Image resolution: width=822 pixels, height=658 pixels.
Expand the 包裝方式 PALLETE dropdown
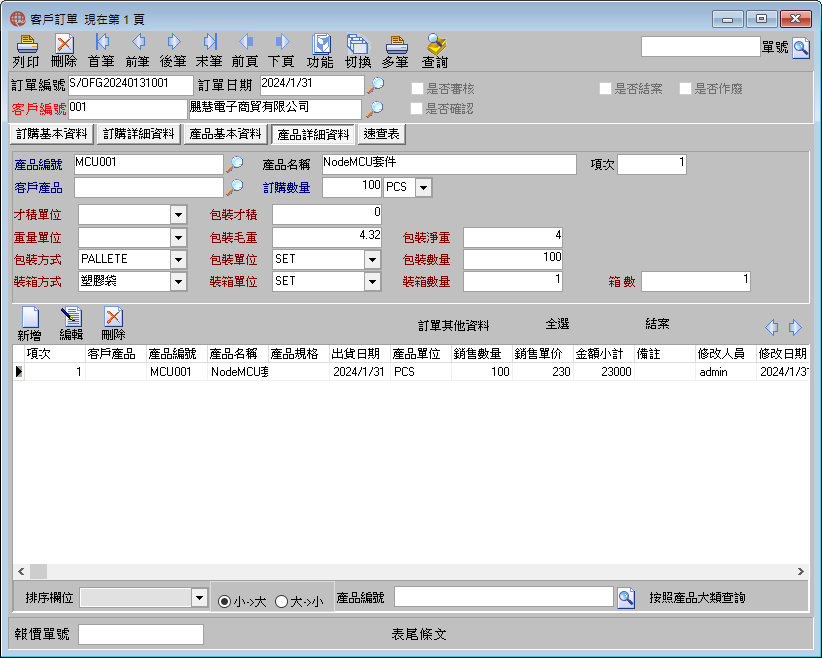point(178,260)
